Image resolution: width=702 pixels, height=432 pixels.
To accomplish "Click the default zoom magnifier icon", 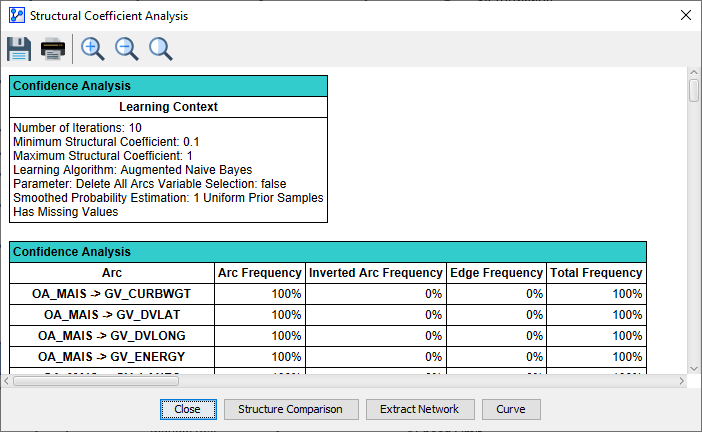I will pos(160,49).
